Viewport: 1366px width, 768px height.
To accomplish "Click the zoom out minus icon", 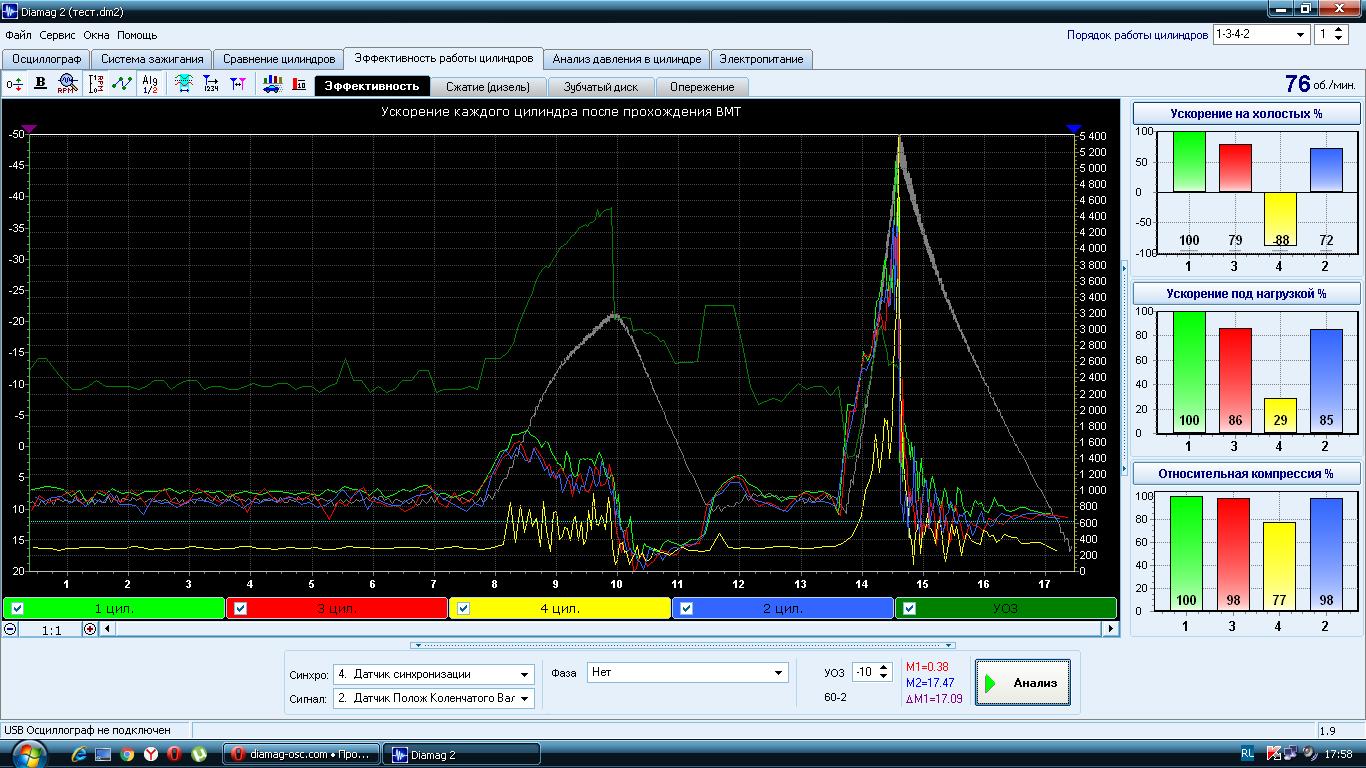I will [10, 629].
